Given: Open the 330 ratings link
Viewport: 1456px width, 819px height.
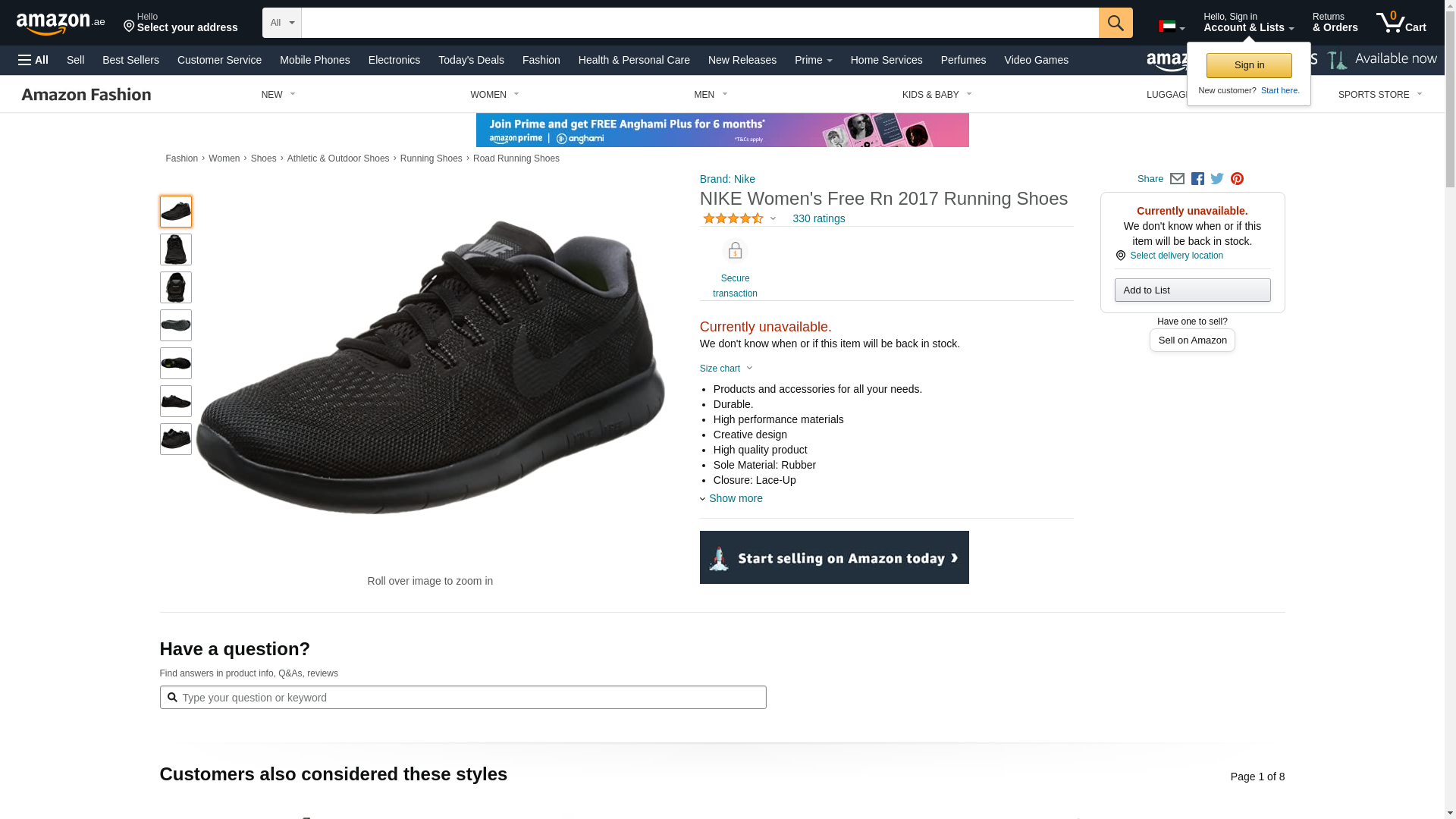Looking at the screenshot, I should click(x=818, y=218).
